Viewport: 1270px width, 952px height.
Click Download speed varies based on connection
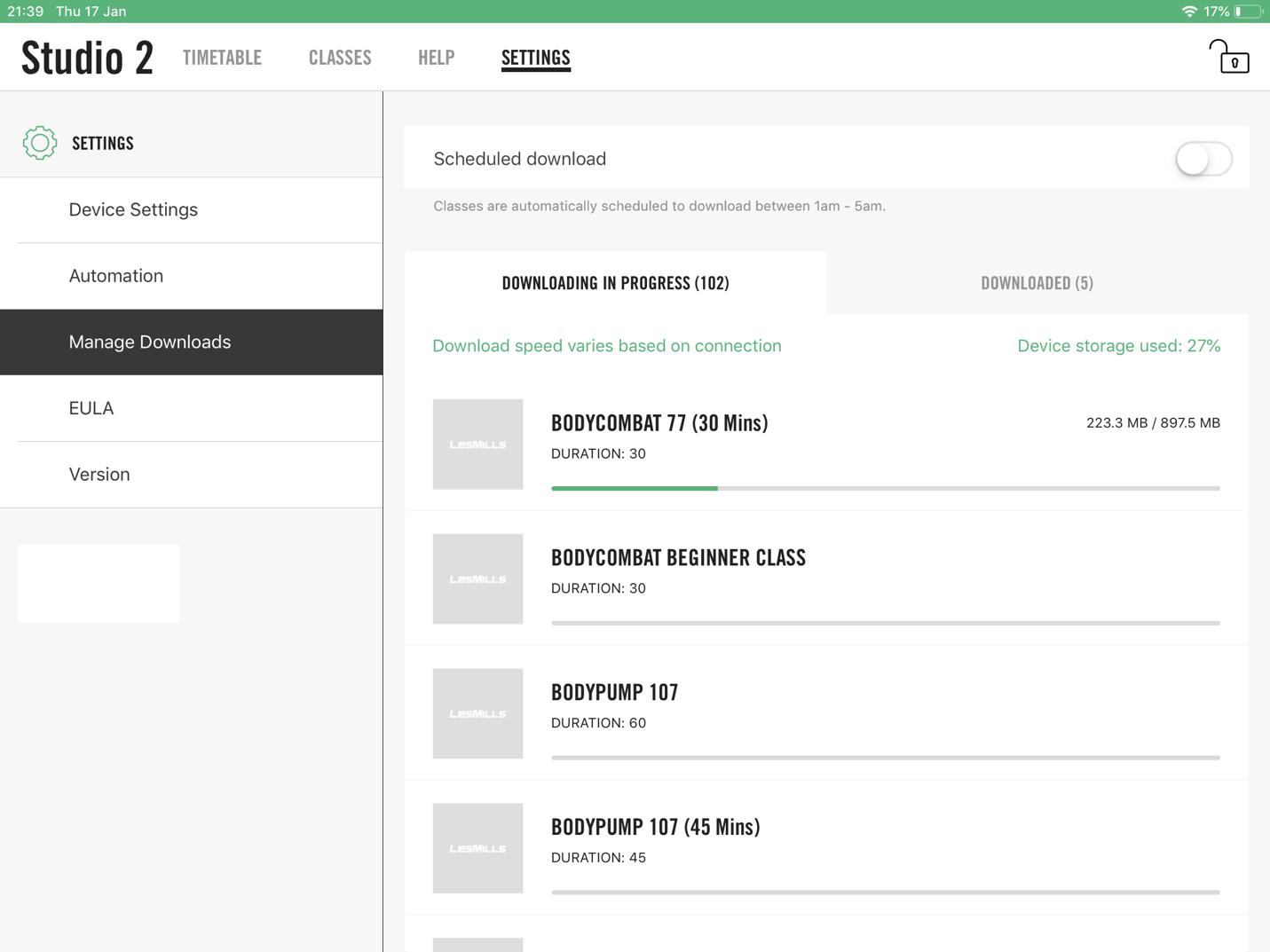607,346
